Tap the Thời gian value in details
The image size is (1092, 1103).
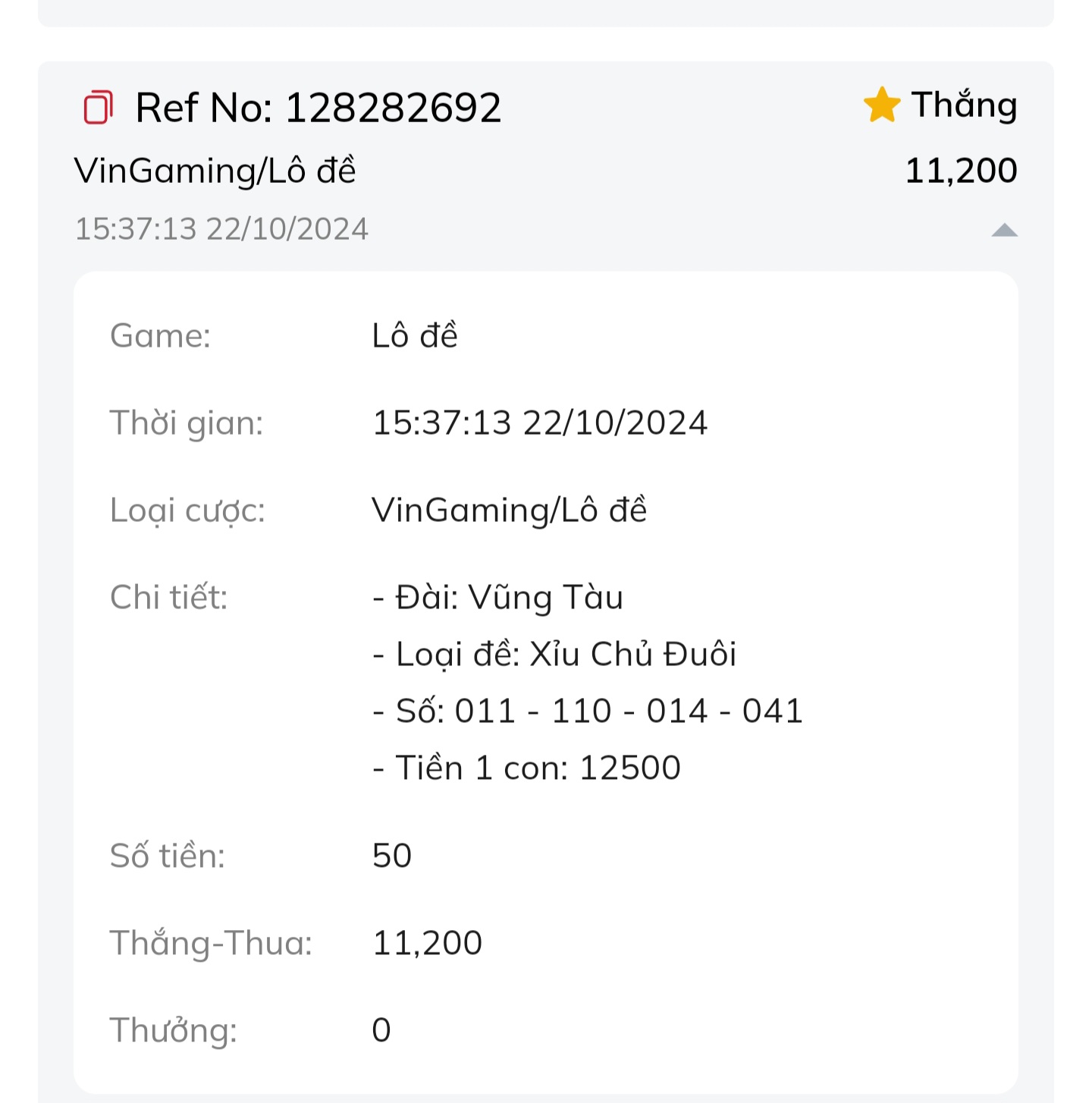[x=540, y=423]
